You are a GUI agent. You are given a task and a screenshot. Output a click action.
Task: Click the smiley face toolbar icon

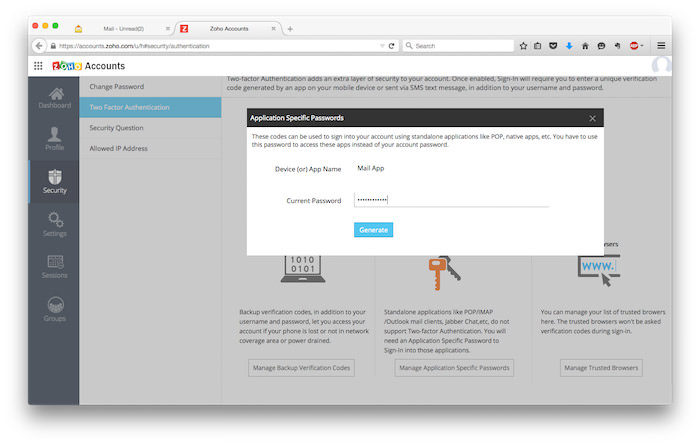click(601, 46)
